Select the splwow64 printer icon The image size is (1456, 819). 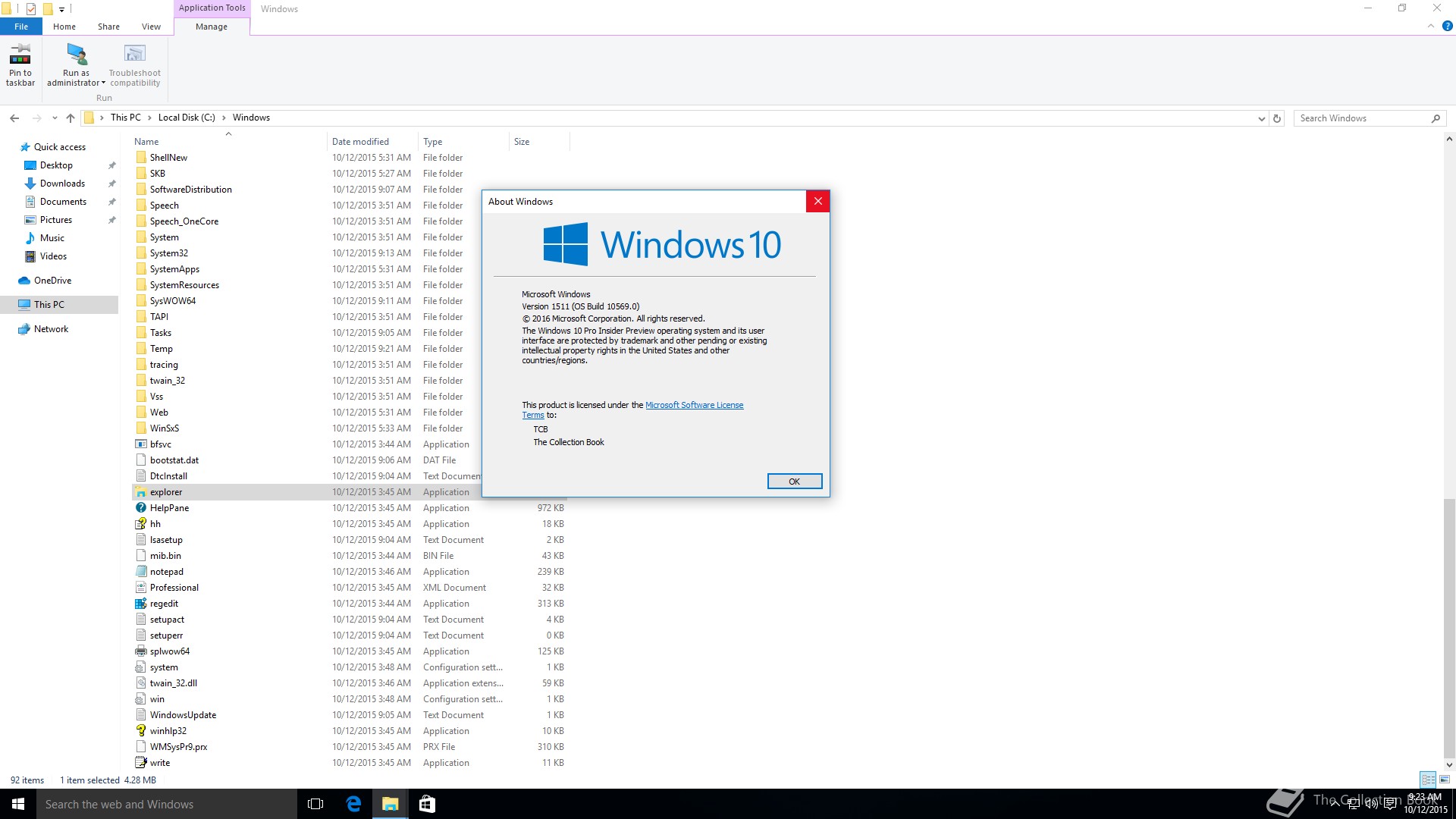click(x=140, y=651)
